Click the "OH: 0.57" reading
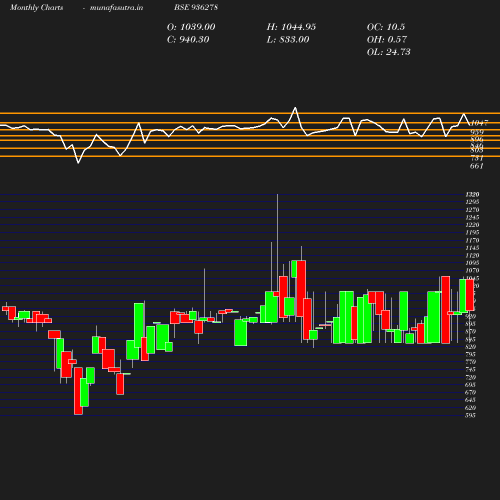Viewport: 500px width, 500px height. (387, 40)
